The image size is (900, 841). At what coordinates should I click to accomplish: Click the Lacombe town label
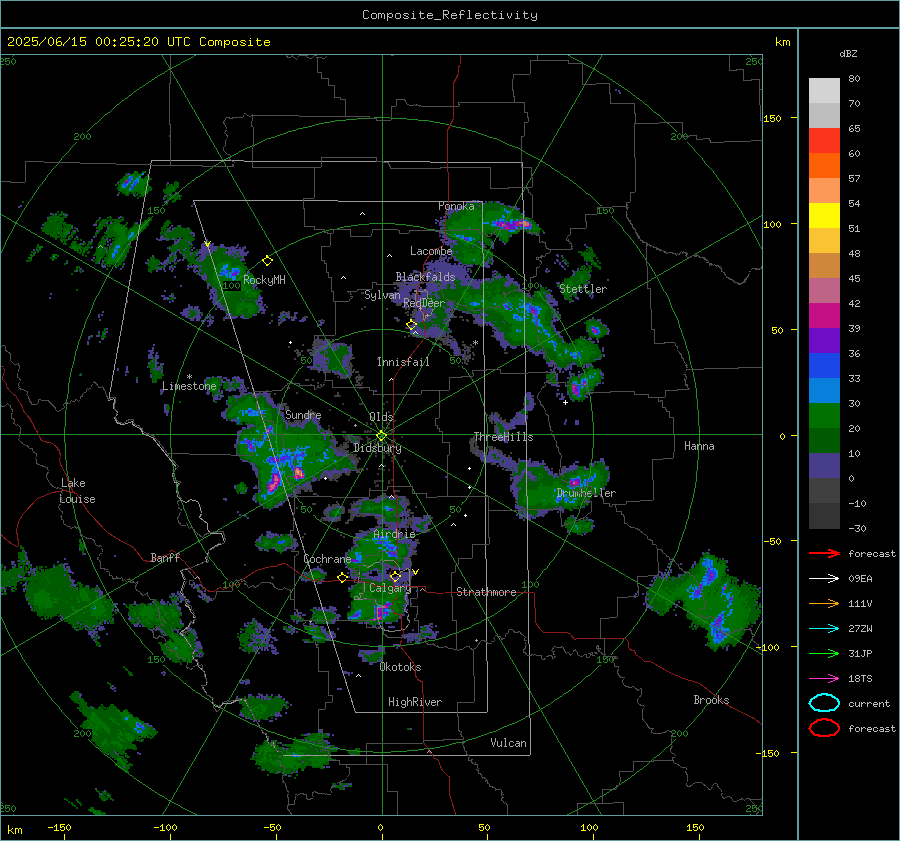[x=431, y=251]
